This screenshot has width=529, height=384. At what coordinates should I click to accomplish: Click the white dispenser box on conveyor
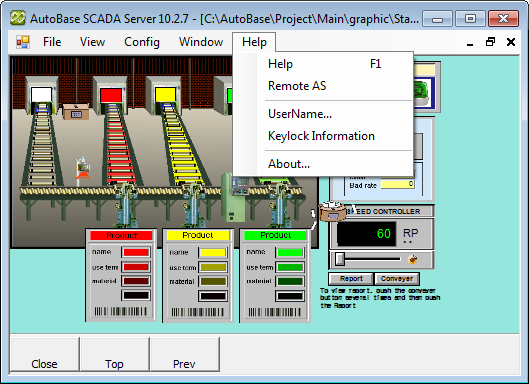coord(41,95)
